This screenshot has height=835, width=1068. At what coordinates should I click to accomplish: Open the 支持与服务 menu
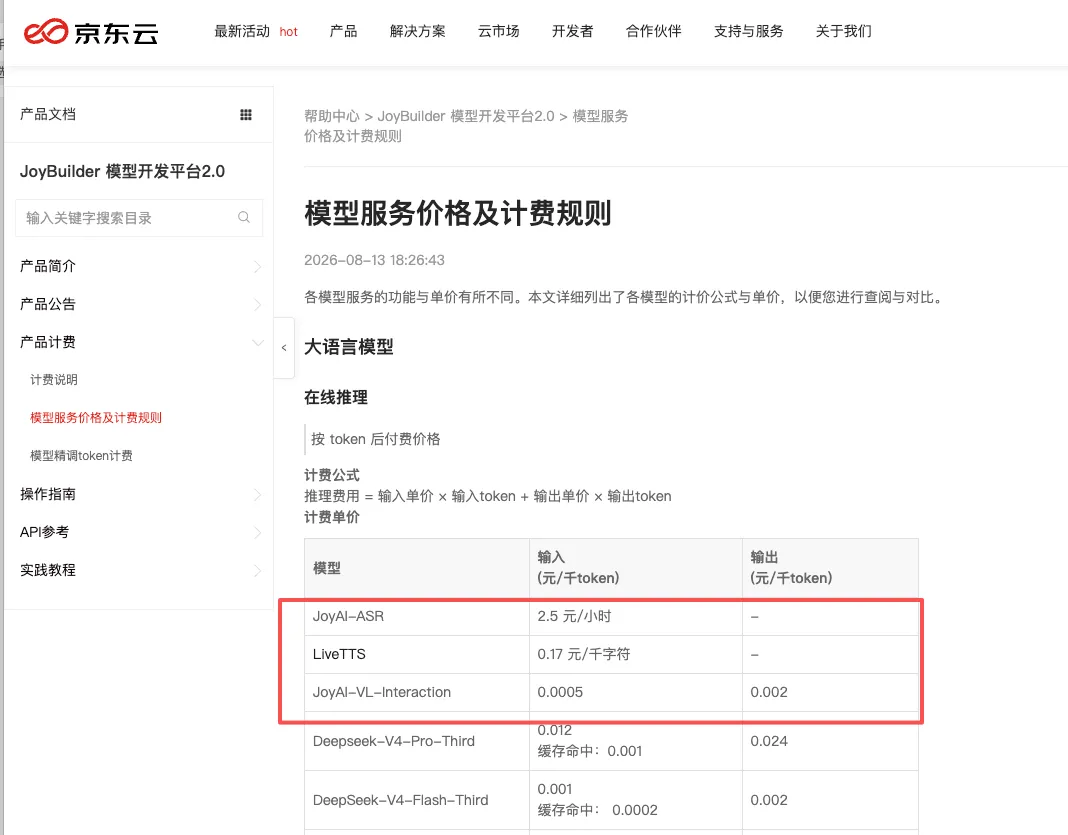(x=749, y=31)
